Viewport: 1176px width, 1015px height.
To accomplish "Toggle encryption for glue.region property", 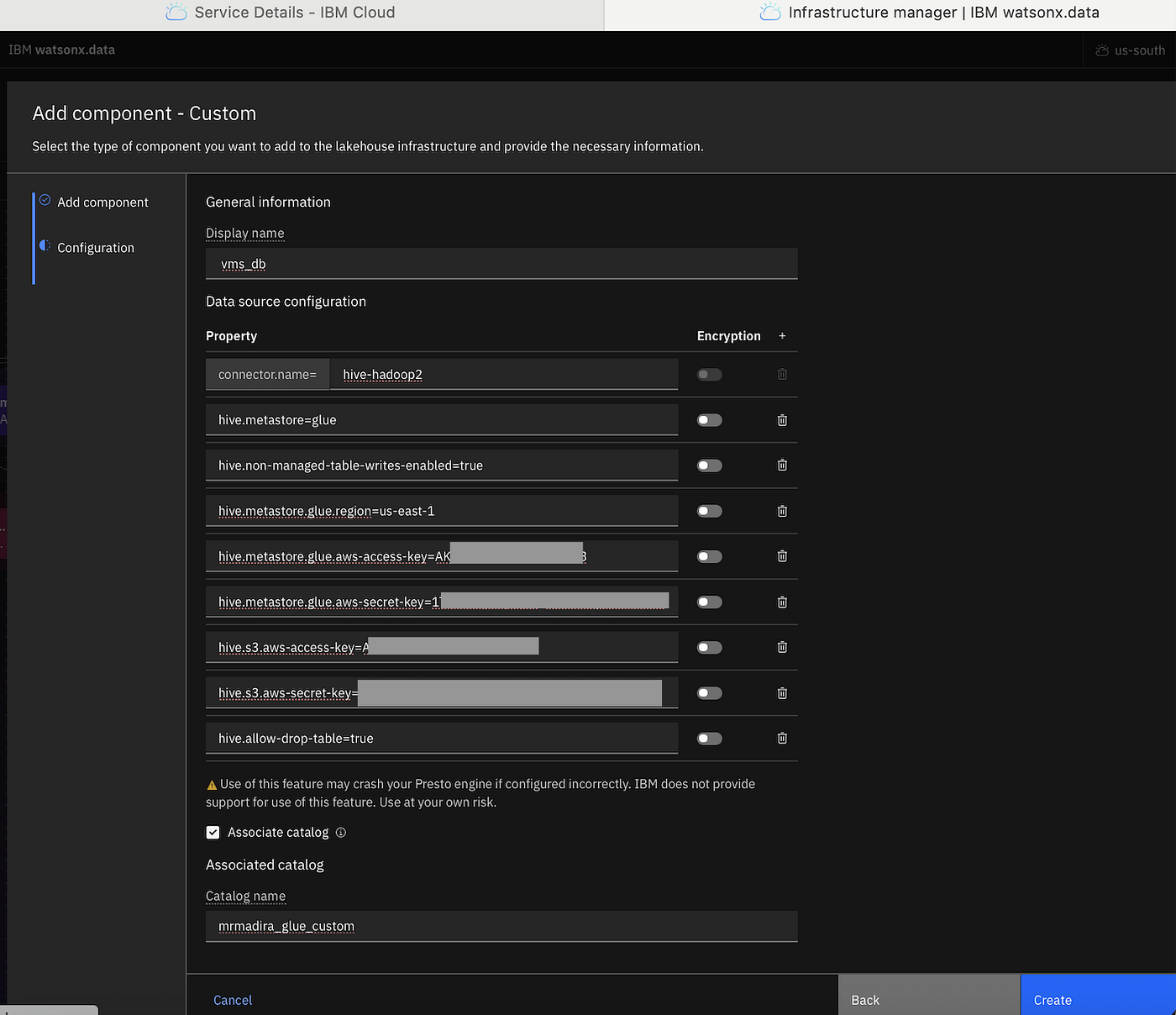I will 710,511.
